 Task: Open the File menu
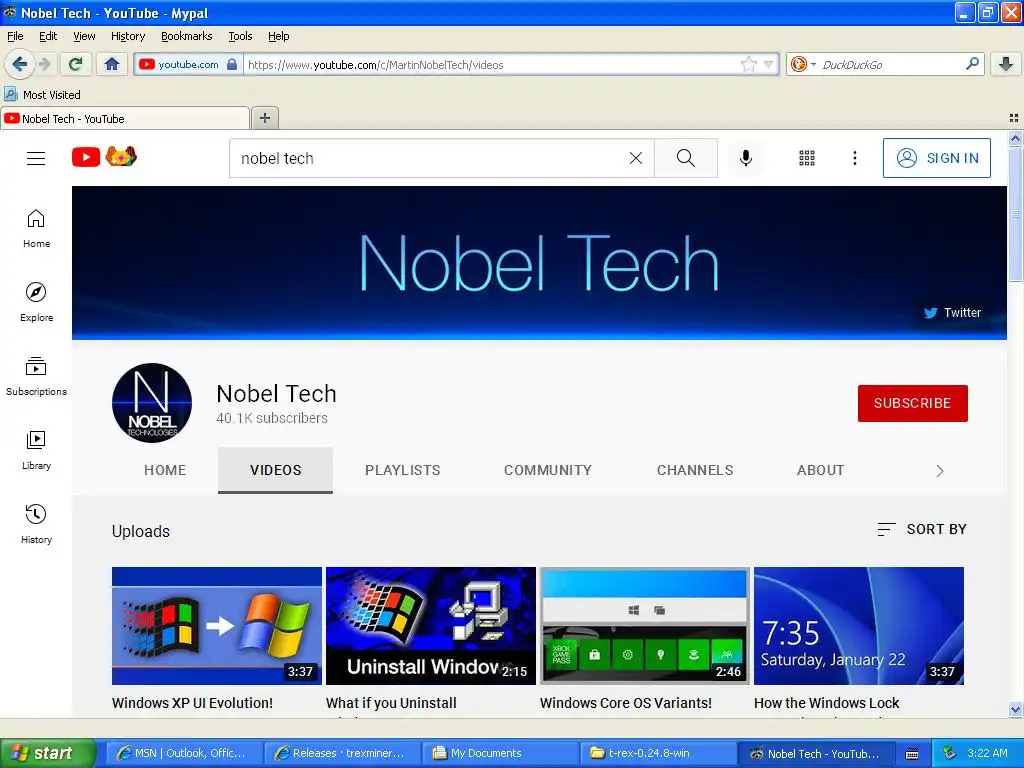15,36
